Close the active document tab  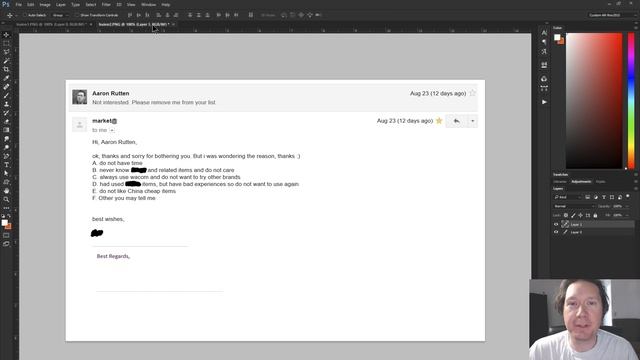click(173, 24)
